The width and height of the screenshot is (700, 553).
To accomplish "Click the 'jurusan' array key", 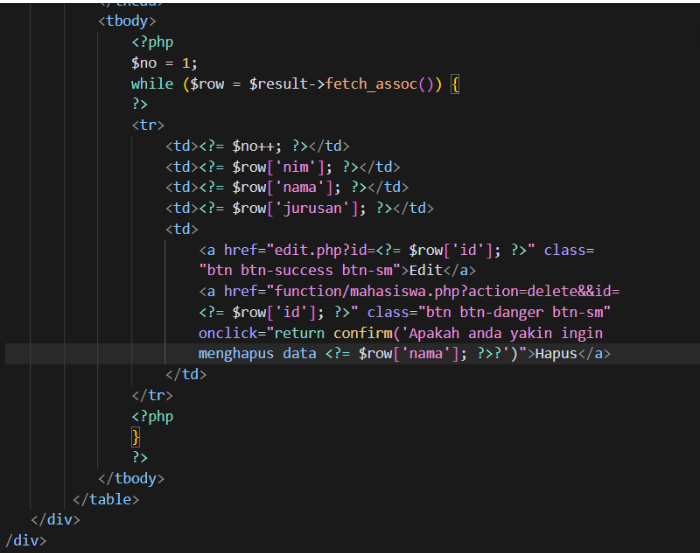I will [x=320, y=209].
